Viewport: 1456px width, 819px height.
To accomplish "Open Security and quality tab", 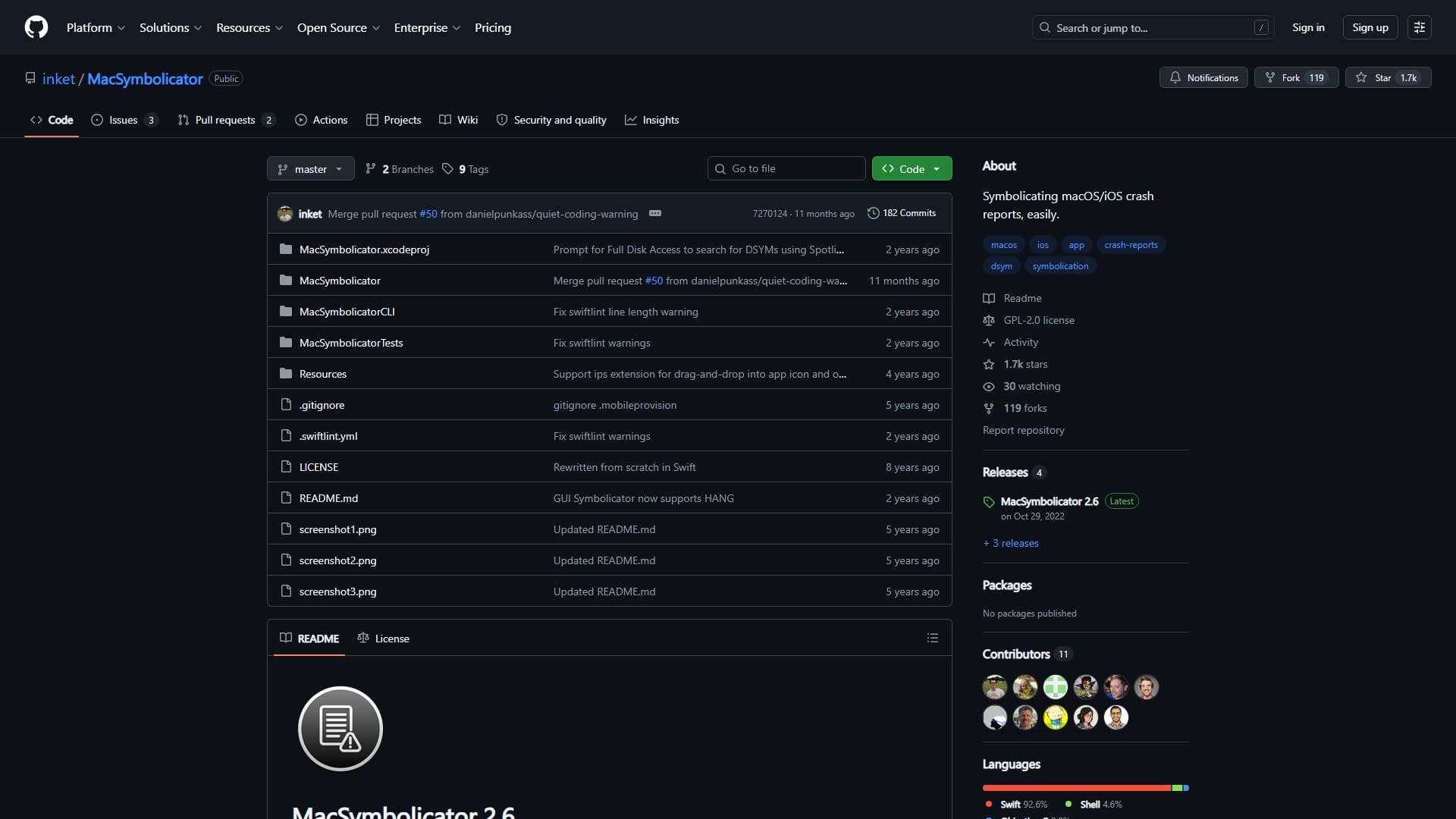I will pos(551,120).
